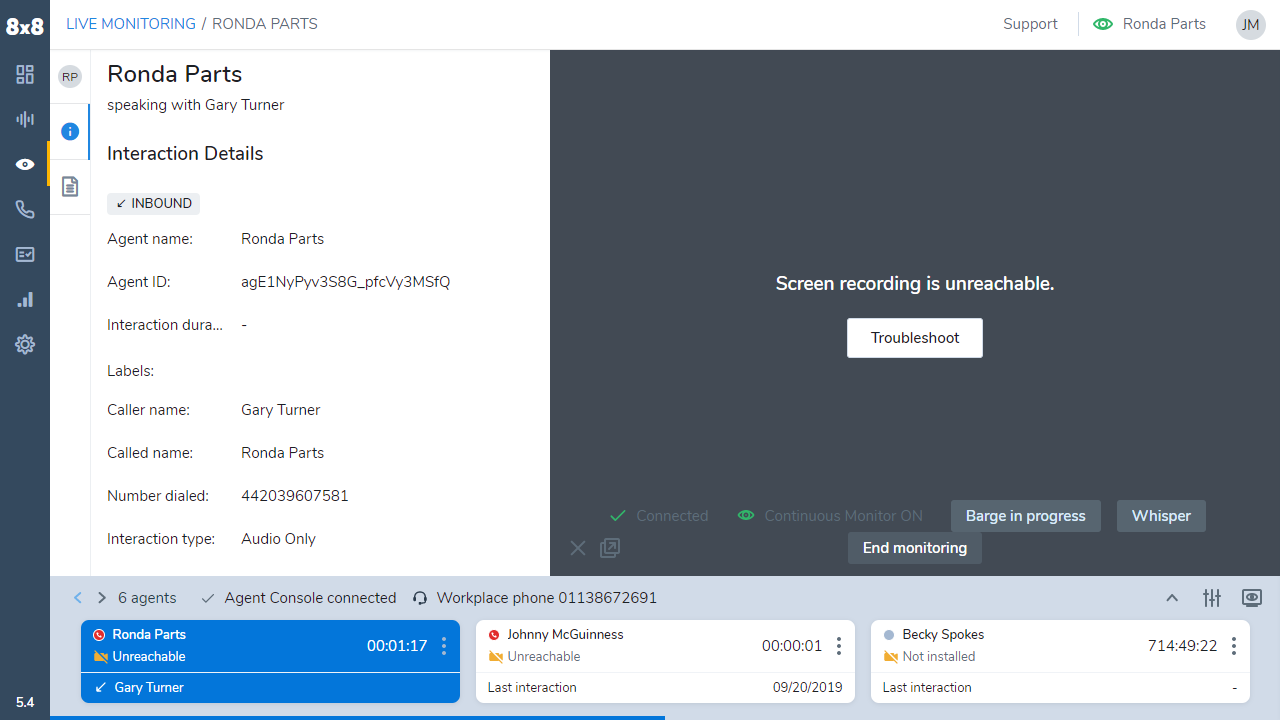The width and height of the screenshot is (1280, 720).
Task: Open Becky Spokes card options menu
Action: click(x=1234, y=646)
